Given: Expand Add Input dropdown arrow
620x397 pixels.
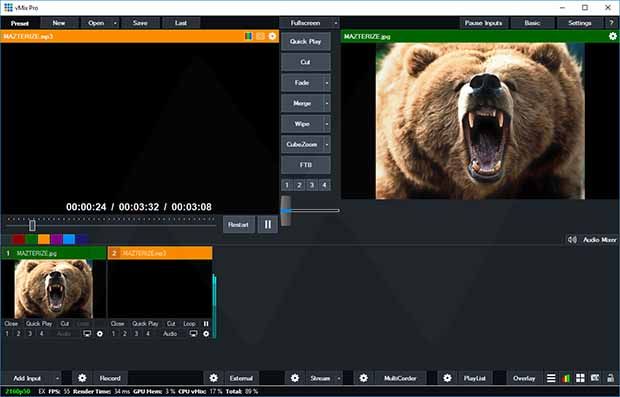Looking at the screenshot, I should (x=57, y=378).
